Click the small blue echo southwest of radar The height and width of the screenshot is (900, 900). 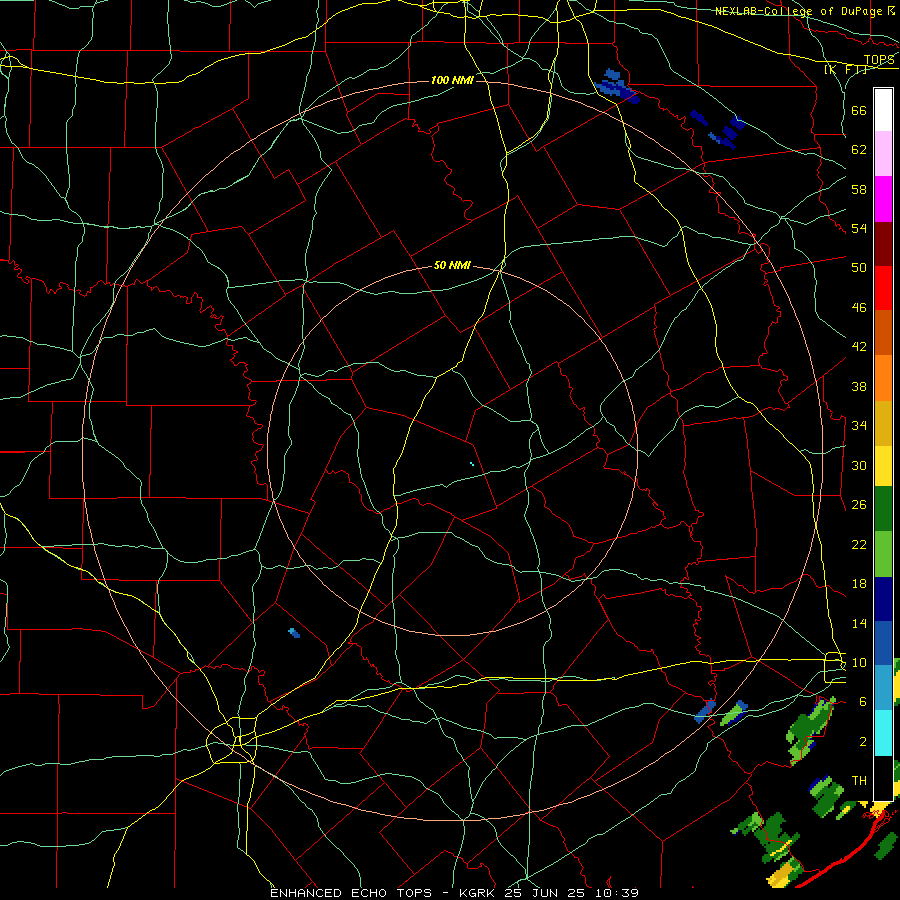[x=294, y=633]
